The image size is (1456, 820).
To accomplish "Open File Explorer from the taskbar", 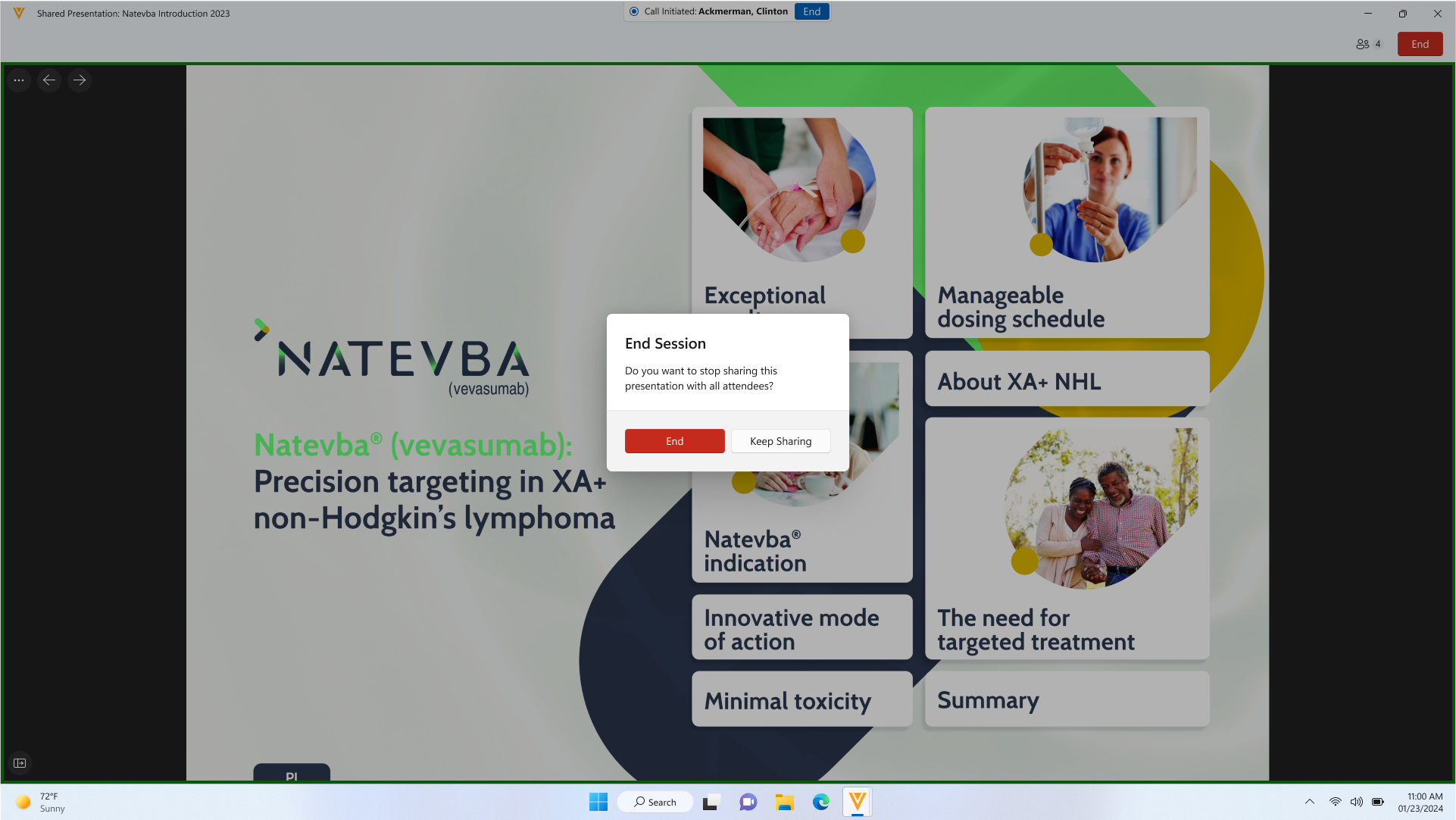I will [784, 802].
